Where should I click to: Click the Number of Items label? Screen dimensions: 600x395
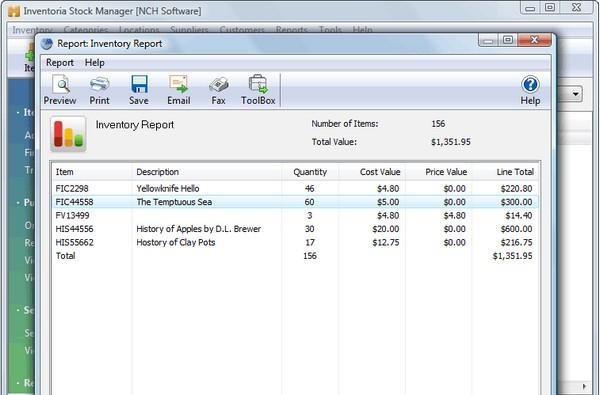coord(344,124)
